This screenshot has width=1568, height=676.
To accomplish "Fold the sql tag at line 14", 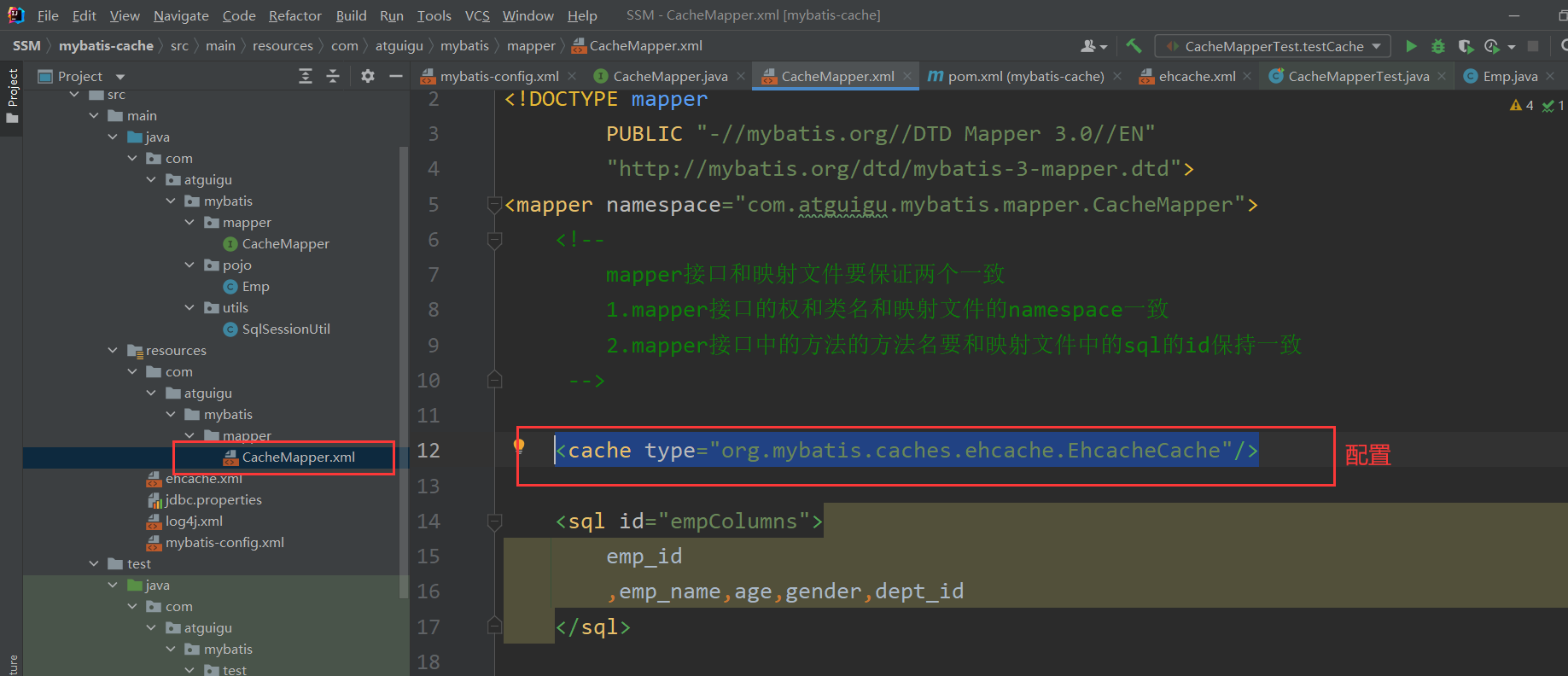I will click(494, 521).
